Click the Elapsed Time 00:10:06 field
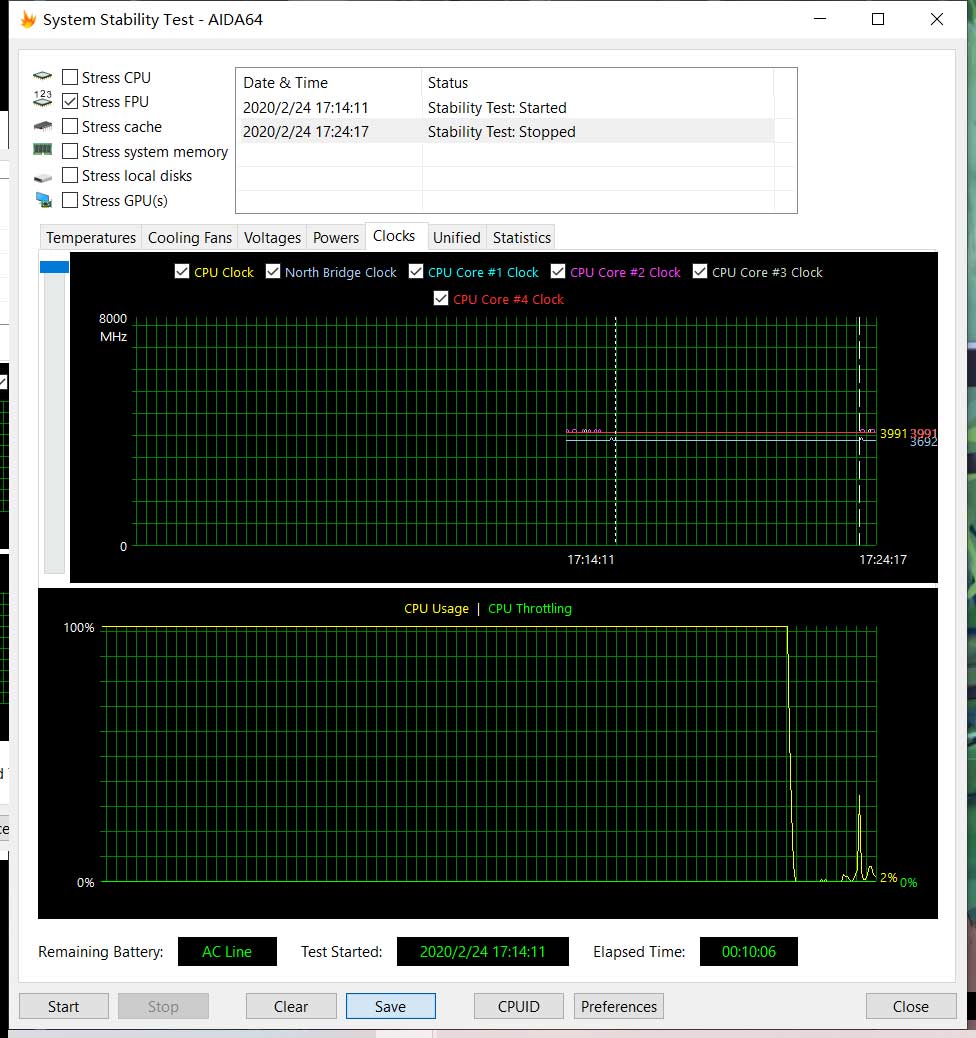 pyautogui.click(x=748, y=951)
